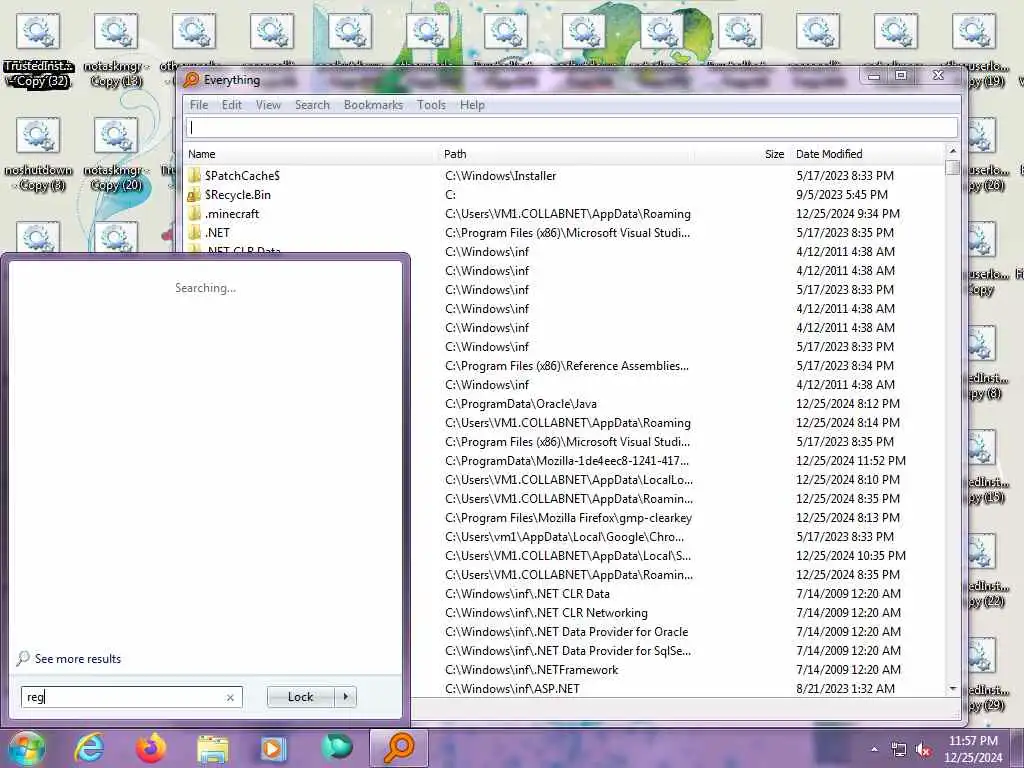1024x768 pixels.
Task: Click the Mozilla Firefox\gmp-clearkey path
Action: 568,518
